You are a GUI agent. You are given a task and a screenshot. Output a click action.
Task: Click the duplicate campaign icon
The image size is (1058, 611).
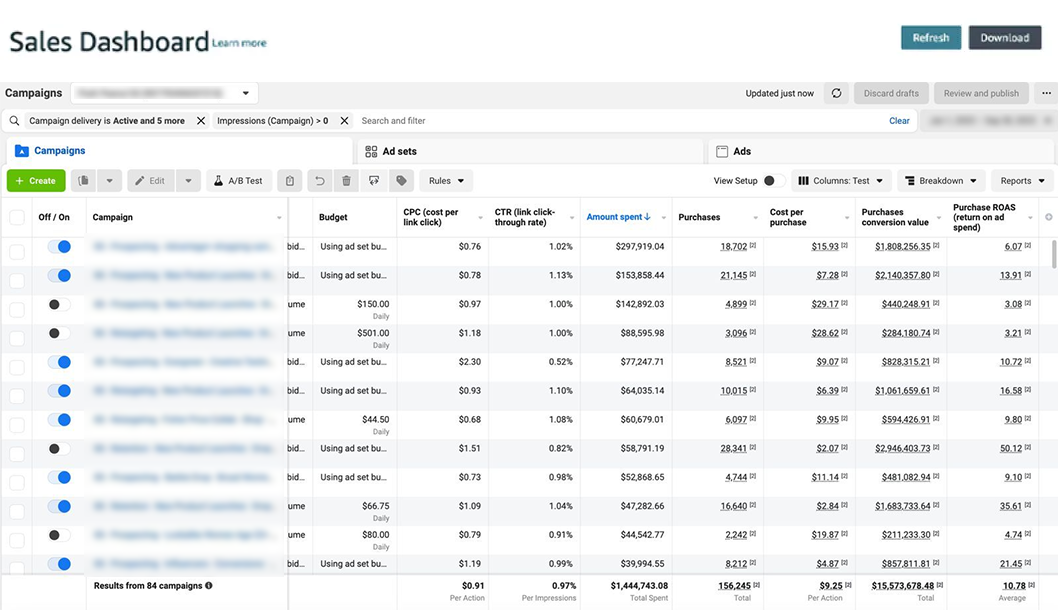coord(84,181)
